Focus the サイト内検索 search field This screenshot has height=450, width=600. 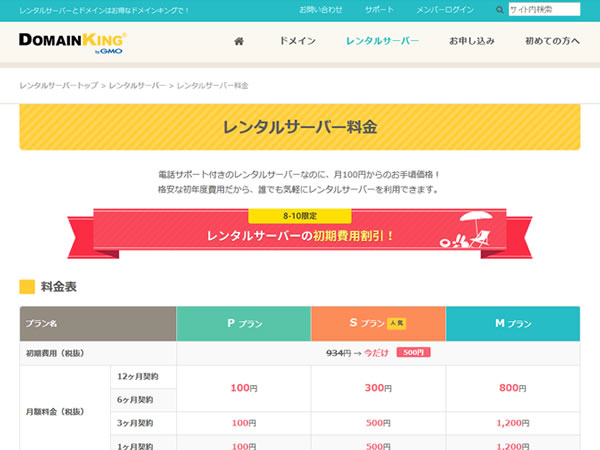[544, 10]
